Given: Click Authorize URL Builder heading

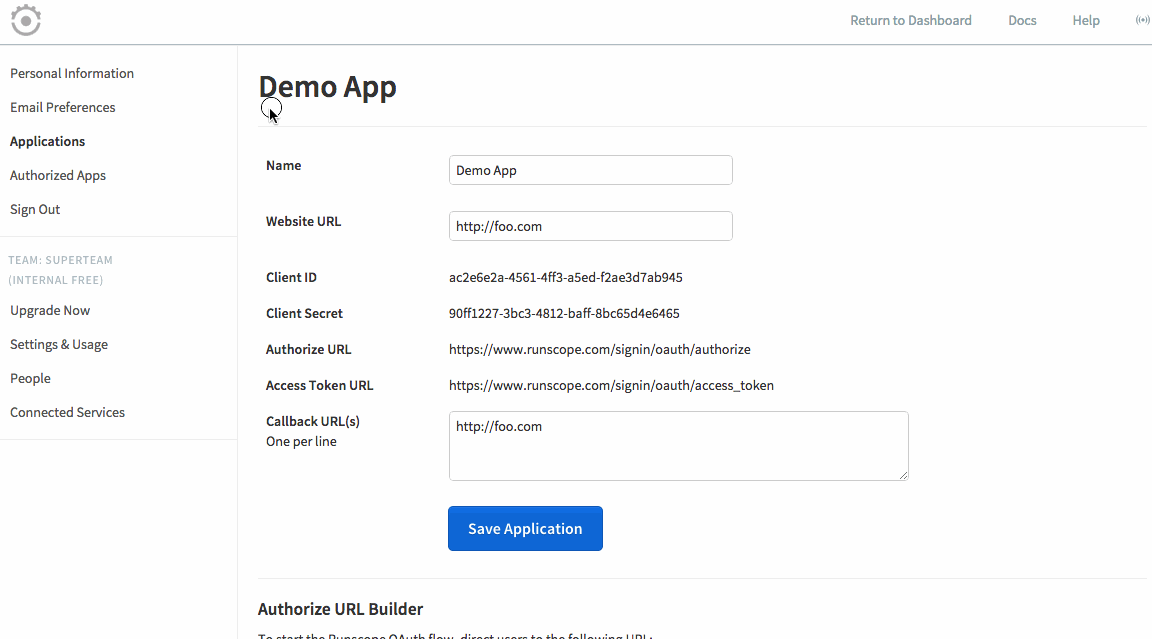Looking at the screenshot, I should [341, 609].
